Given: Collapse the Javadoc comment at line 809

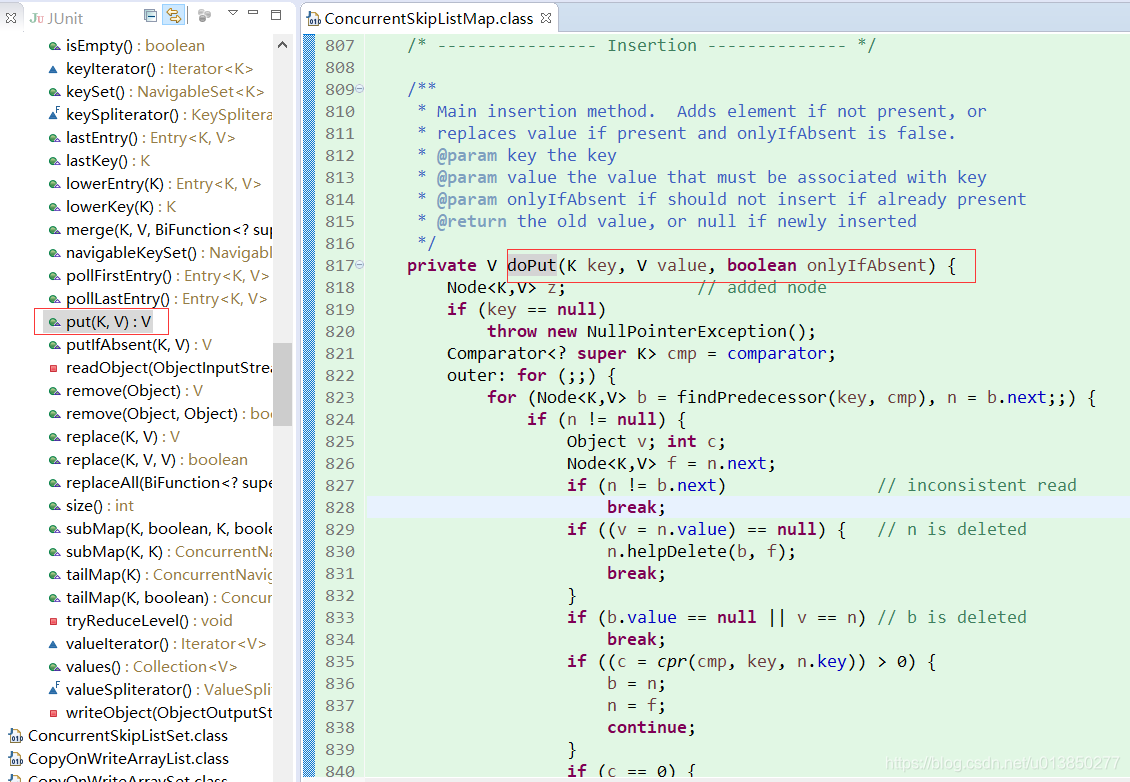Looking at the screenshot, I should [360, 89].
